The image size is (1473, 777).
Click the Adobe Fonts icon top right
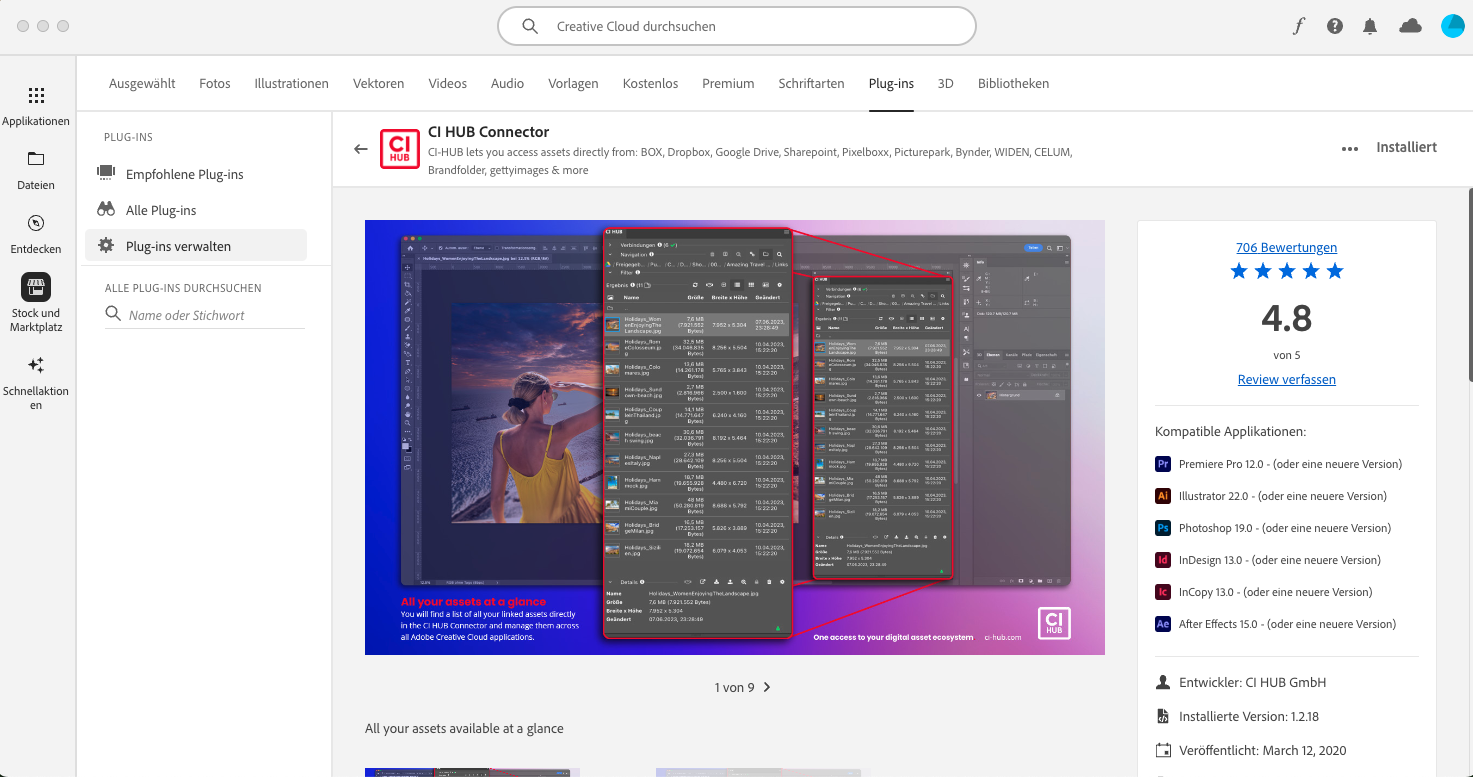click(1297, 27)
